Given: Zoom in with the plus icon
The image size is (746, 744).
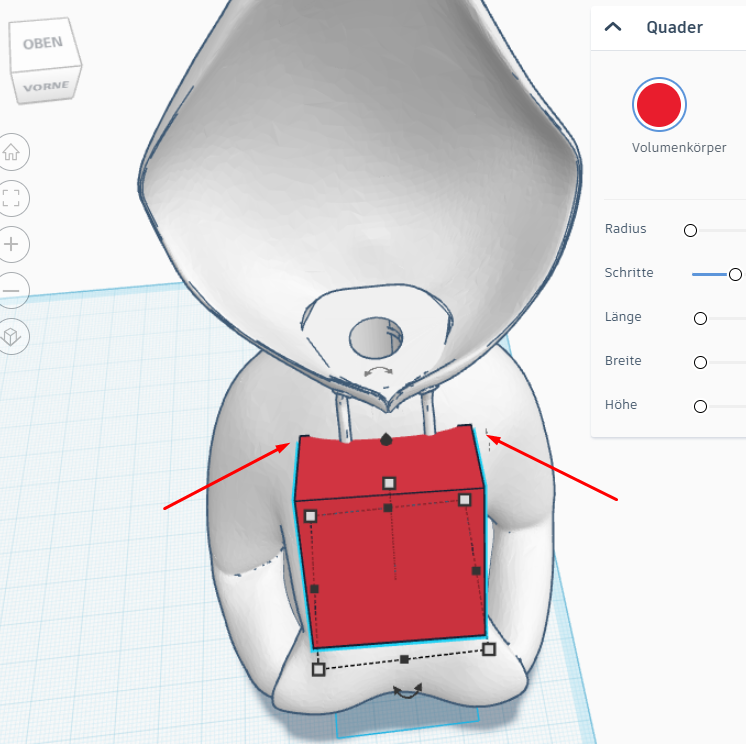Looking at the screenshot, I should tap(11, 245).
